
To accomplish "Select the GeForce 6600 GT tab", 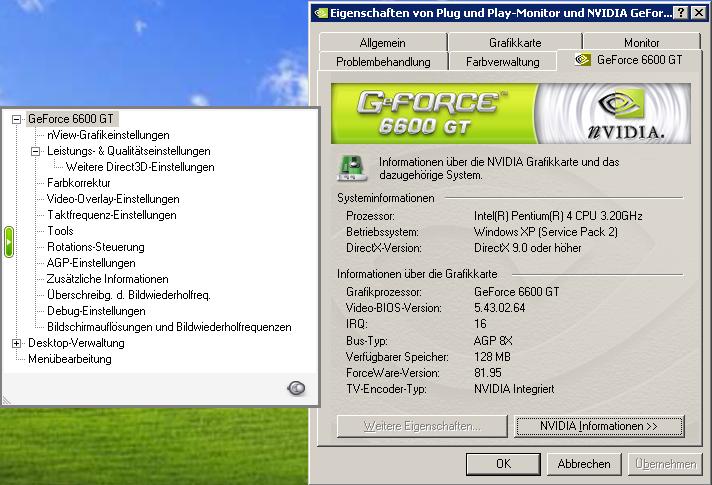I will coord(630,59).
